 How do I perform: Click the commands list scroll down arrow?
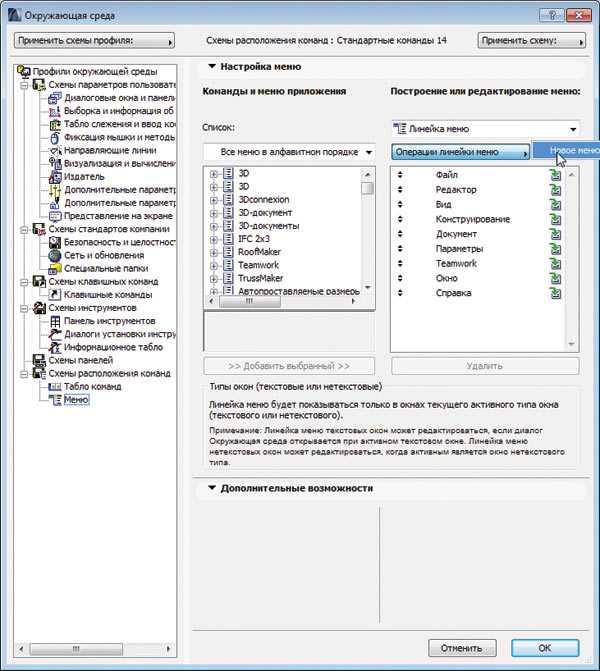tap(367, 287)
